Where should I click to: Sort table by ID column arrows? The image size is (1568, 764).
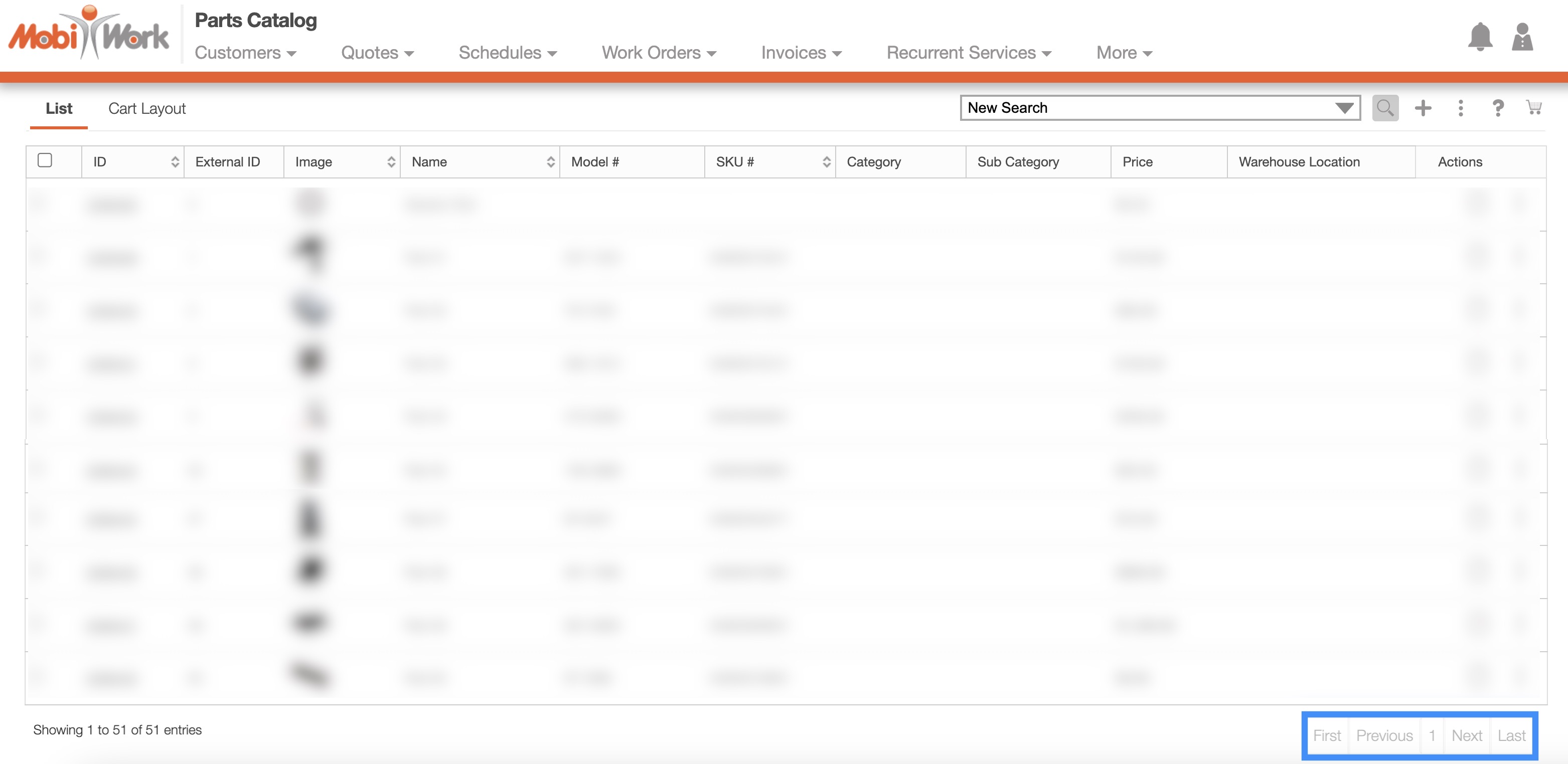click(175, 162)
